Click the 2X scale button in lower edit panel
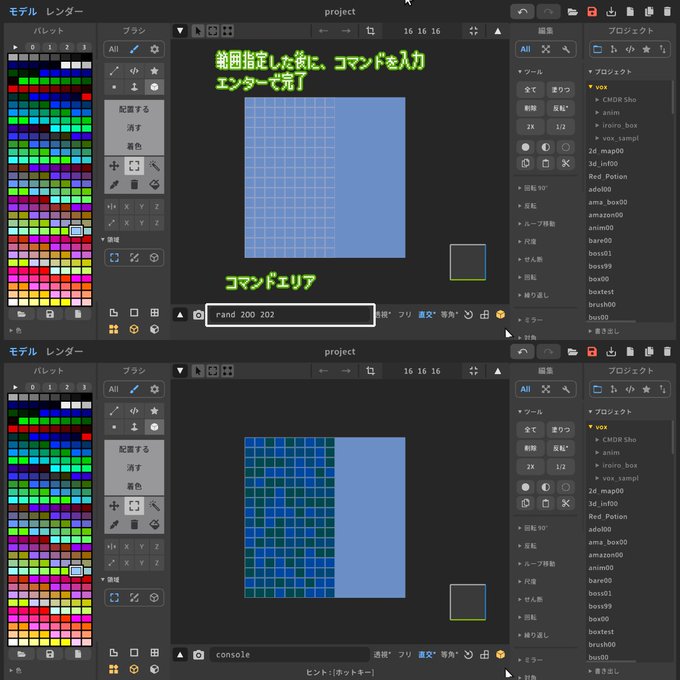The height and width of the screenshot is (680, 680). [530, 466]
